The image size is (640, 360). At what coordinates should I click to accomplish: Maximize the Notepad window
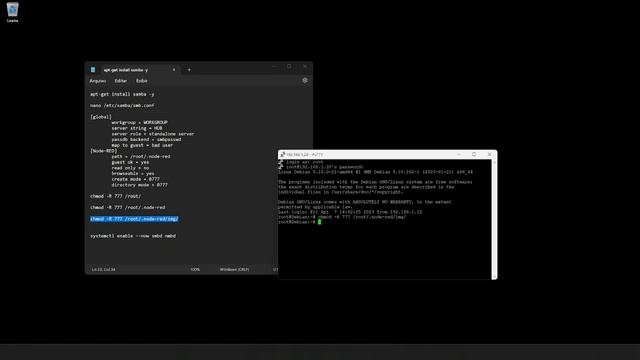click(x=289, y=66)
